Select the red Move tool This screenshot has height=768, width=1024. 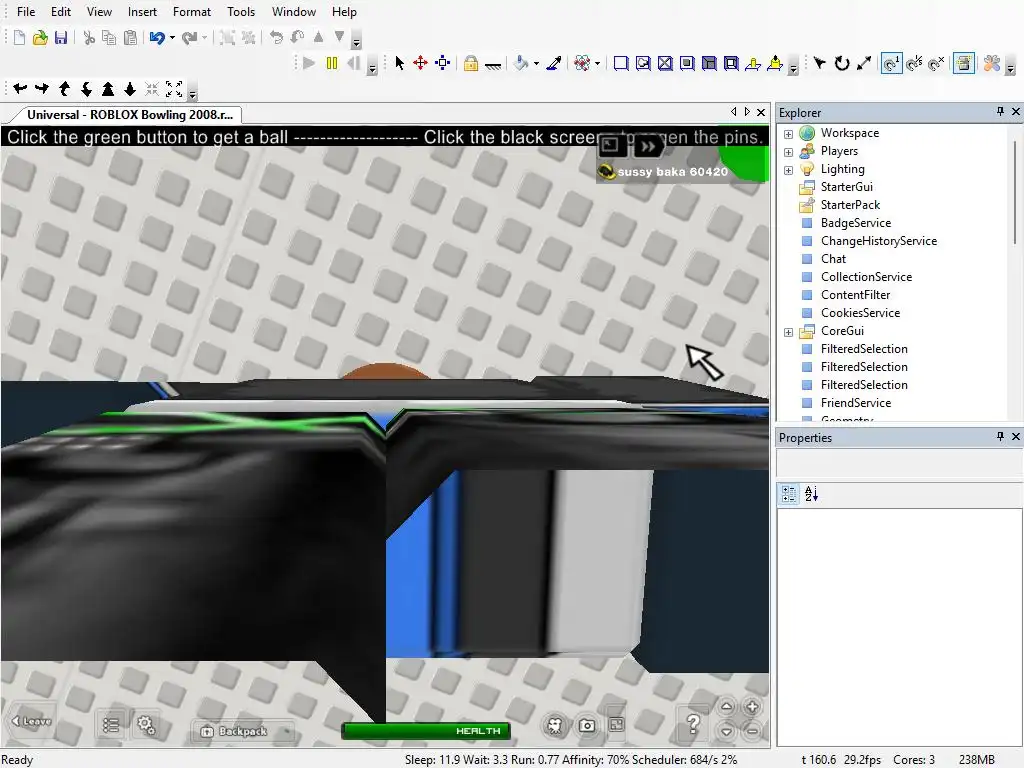(421, 63)
